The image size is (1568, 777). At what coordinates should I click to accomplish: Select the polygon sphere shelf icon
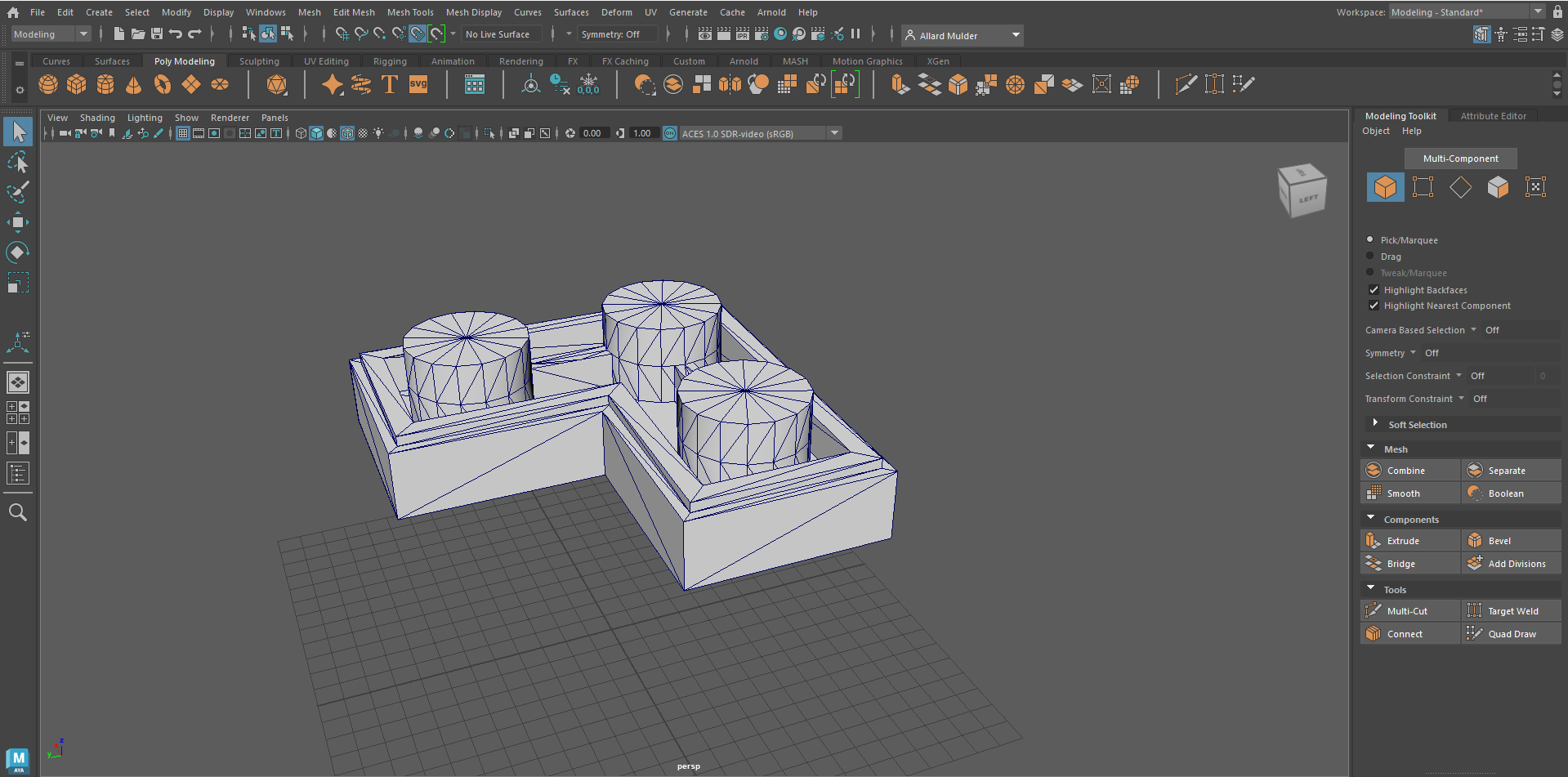(48, 84)
